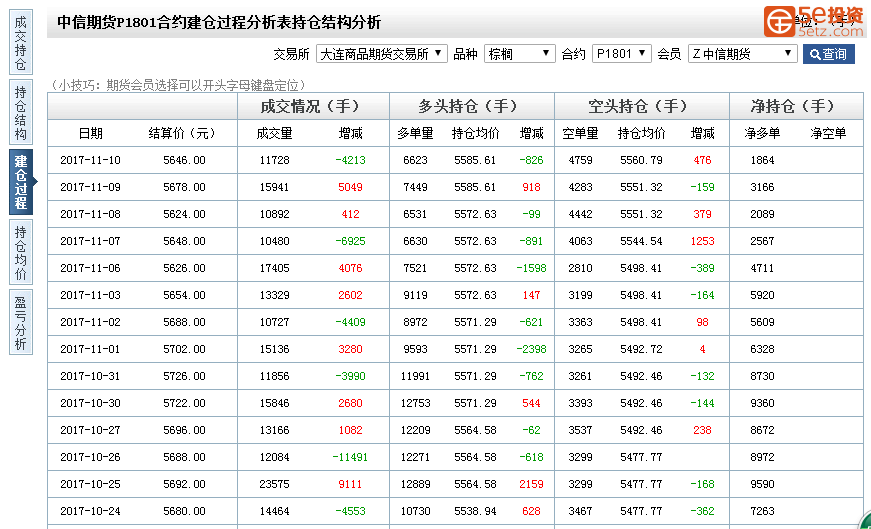Click settlement price 5646.00
871x529 pixels.
[184, 160]
